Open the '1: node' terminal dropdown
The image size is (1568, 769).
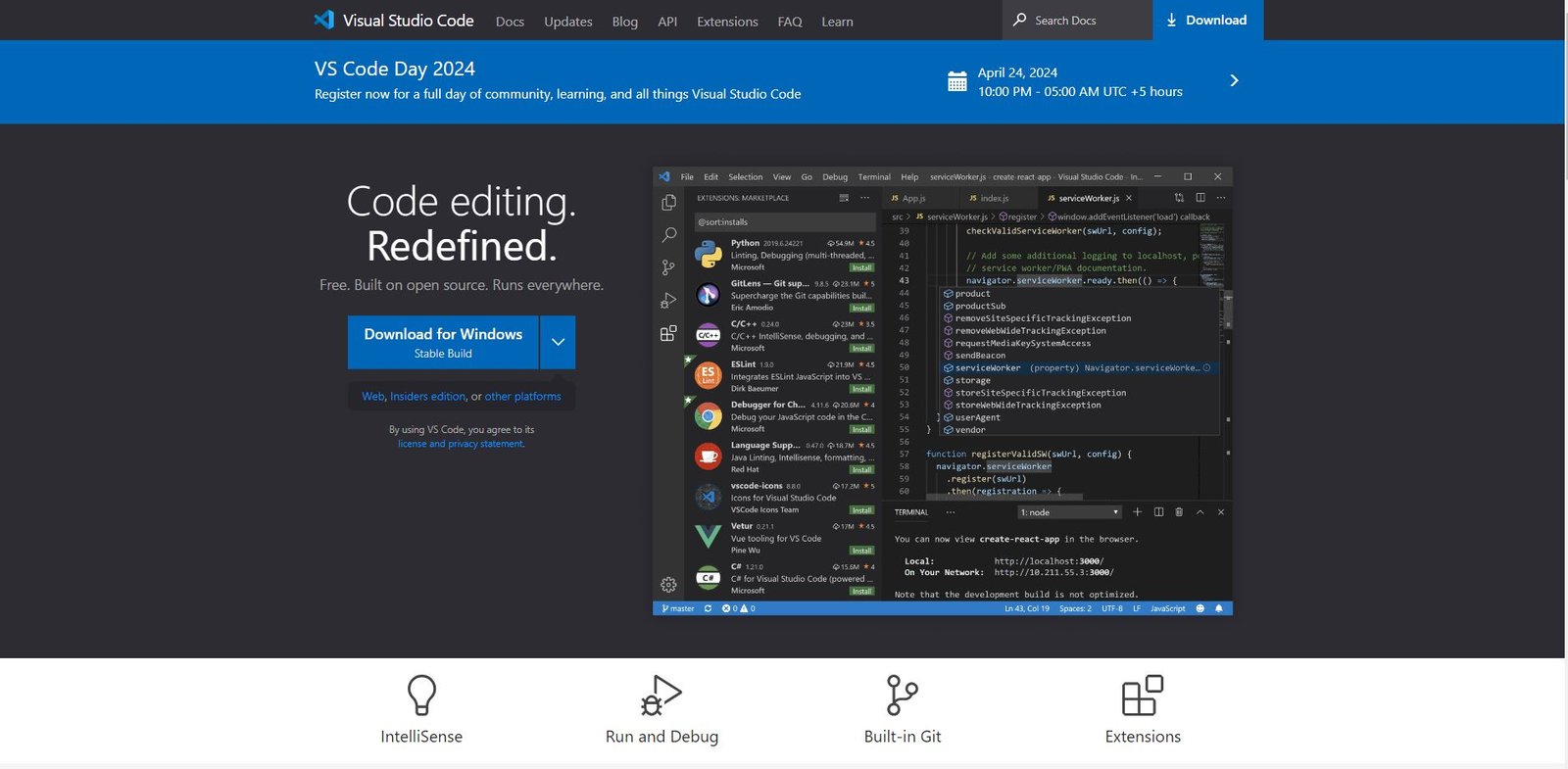[x=1069, y=512]
